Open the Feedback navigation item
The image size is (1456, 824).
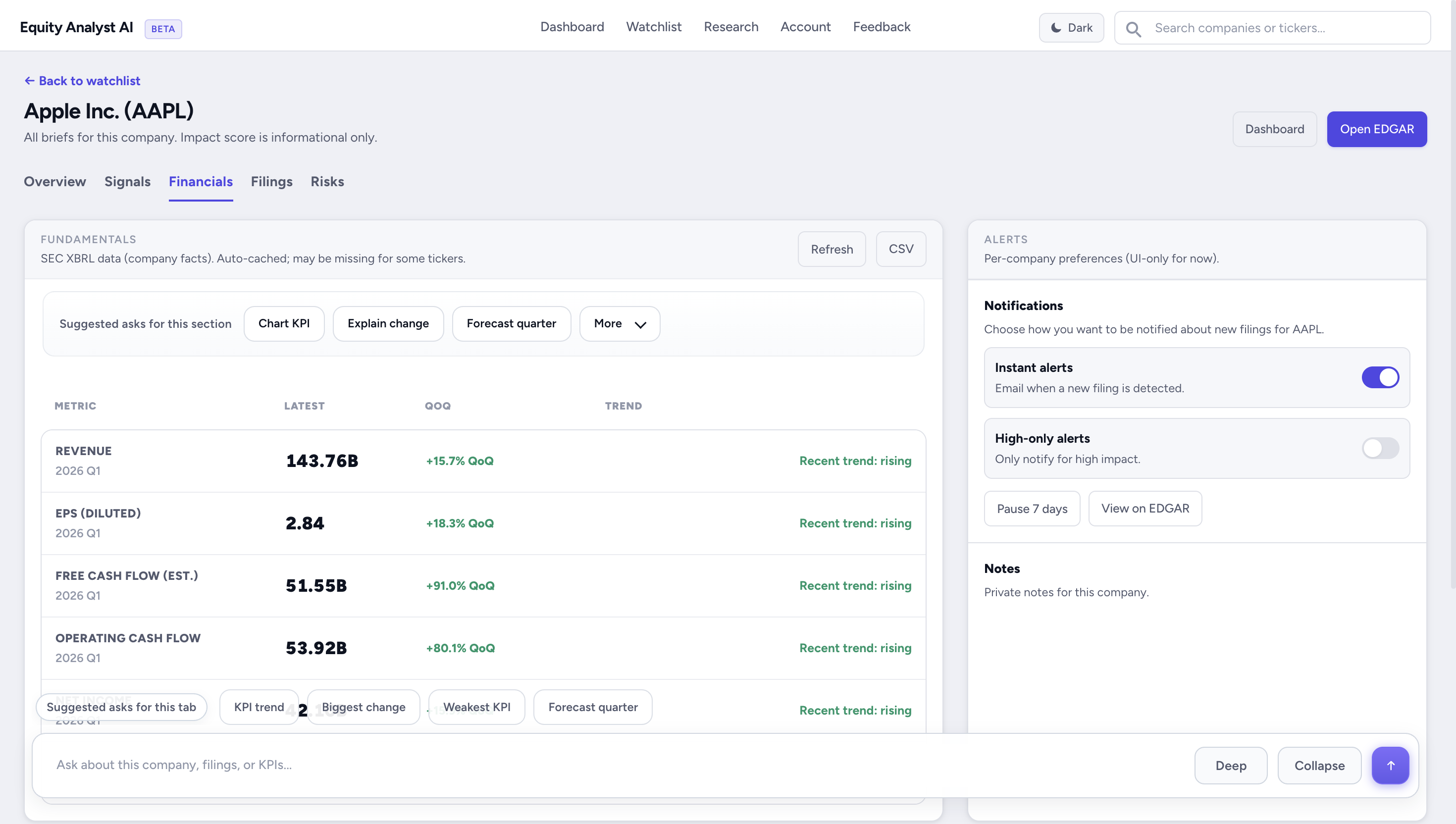(x=881, y=27)
